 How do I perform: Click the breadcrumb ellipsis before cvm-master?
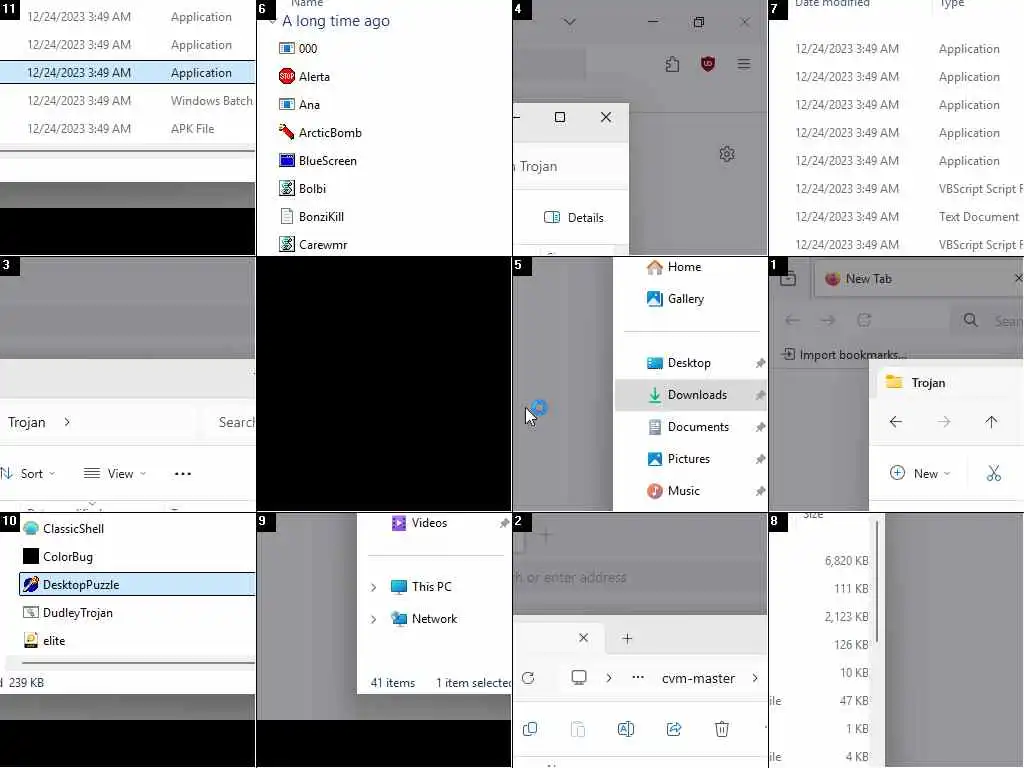(x=638, y=678)
